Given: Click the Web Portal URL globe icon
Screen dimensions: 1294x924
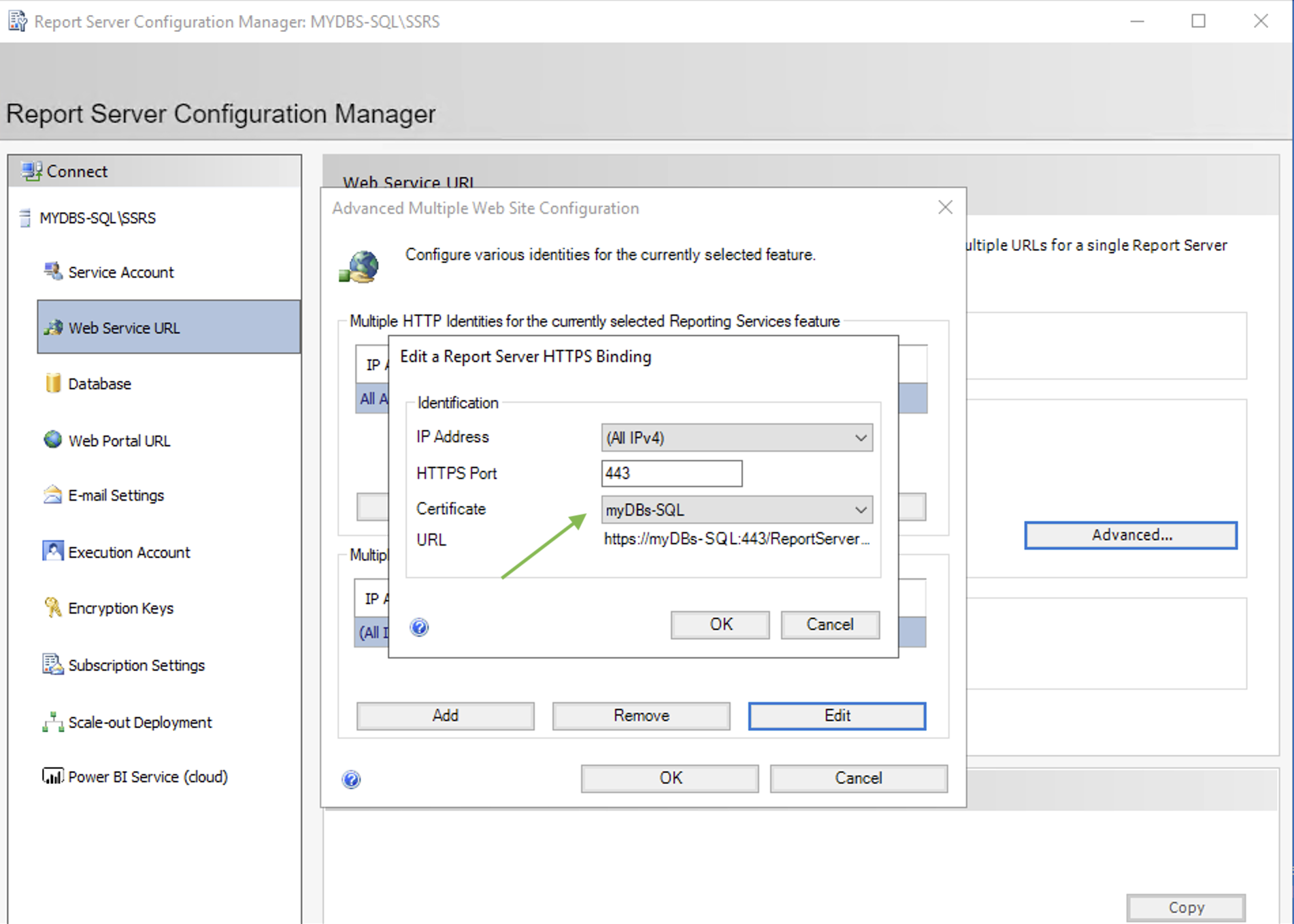Looking at the screenshot, I should (52, 440).
